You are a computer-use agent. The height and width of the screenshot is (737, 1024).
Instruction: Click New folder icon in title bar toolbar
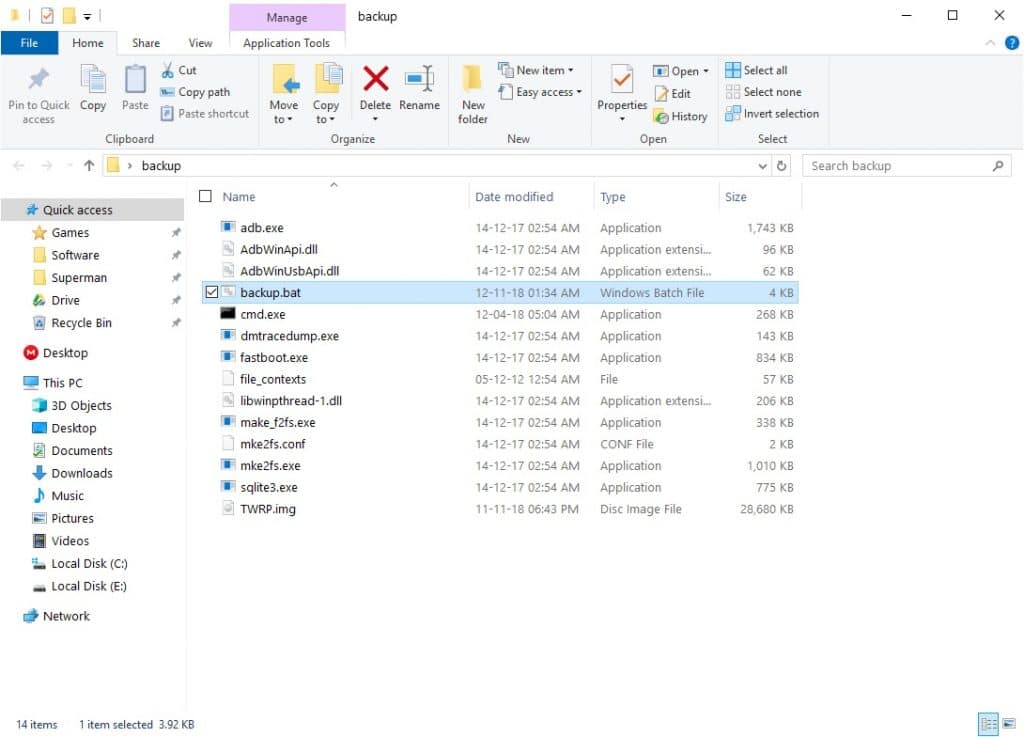(x=69, y=15)
